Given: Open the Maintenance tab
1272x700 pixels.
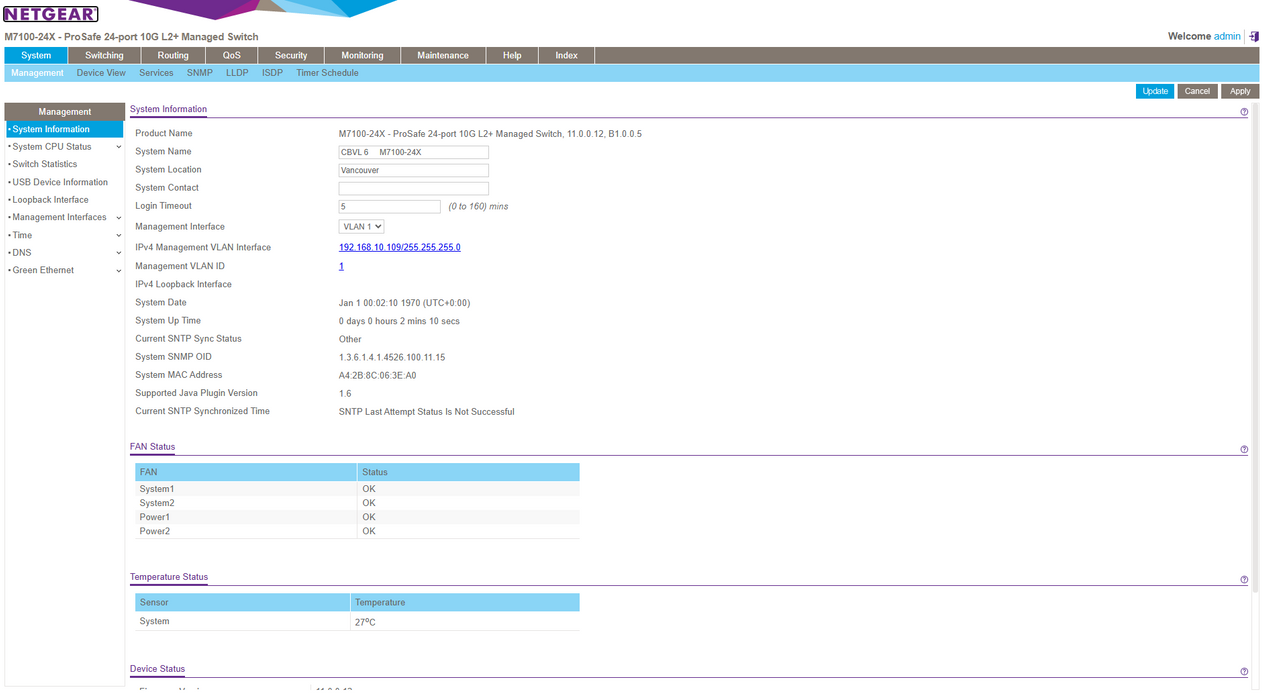Looking at the screenshot, I should [x=442, y=56].
